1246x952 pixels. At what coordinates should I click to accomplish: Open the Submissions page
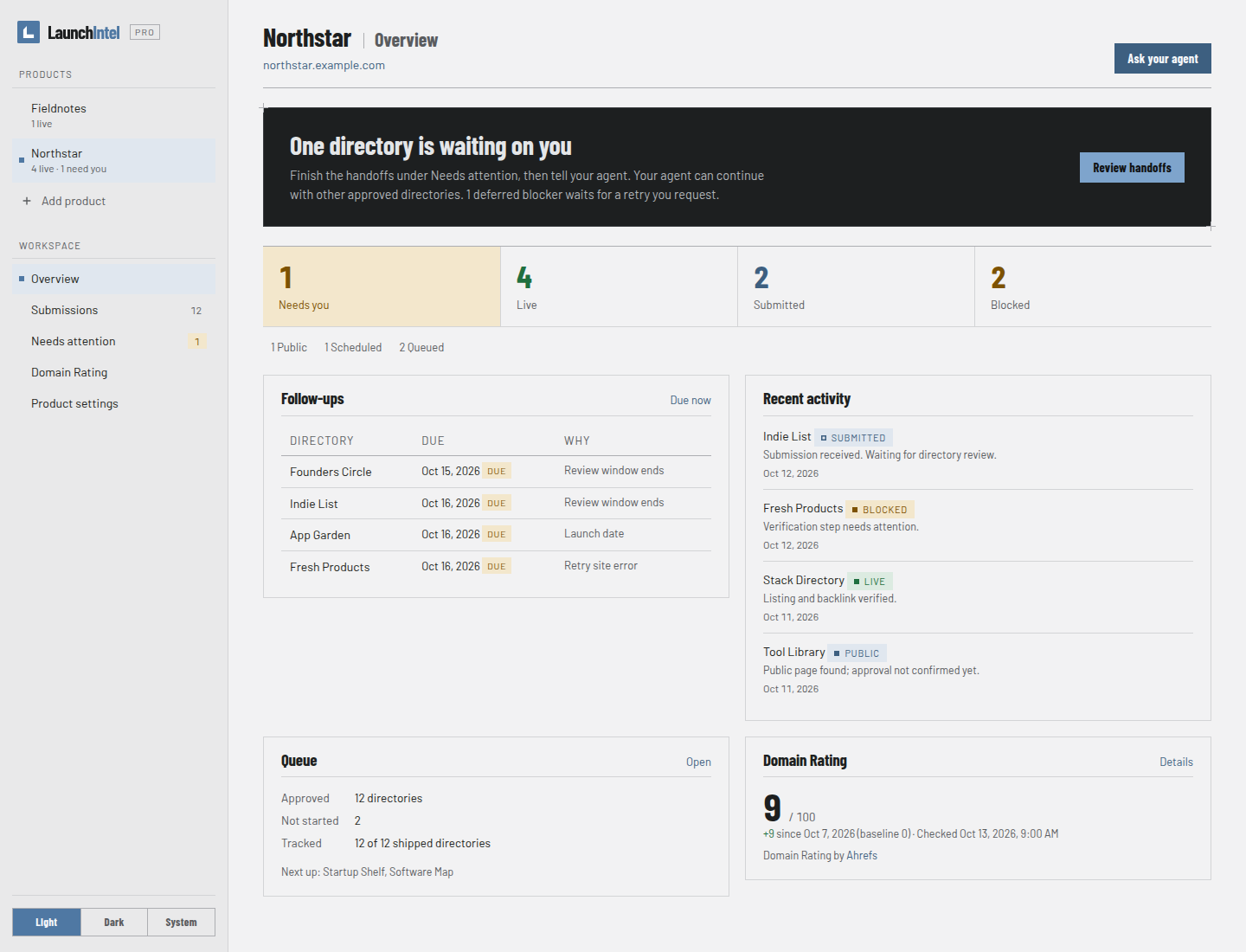[x=114, y=310]
